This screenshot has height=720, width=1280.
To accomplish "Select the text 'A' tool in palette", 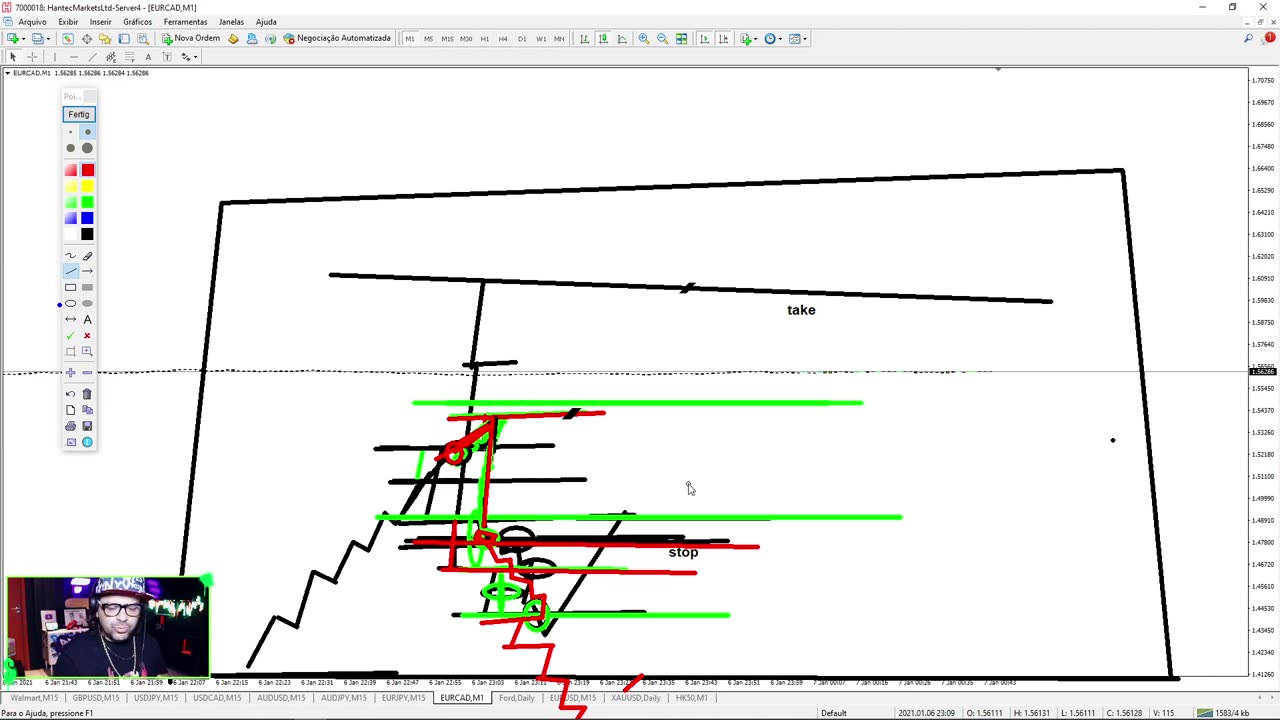I will click(x=87, y=319).
